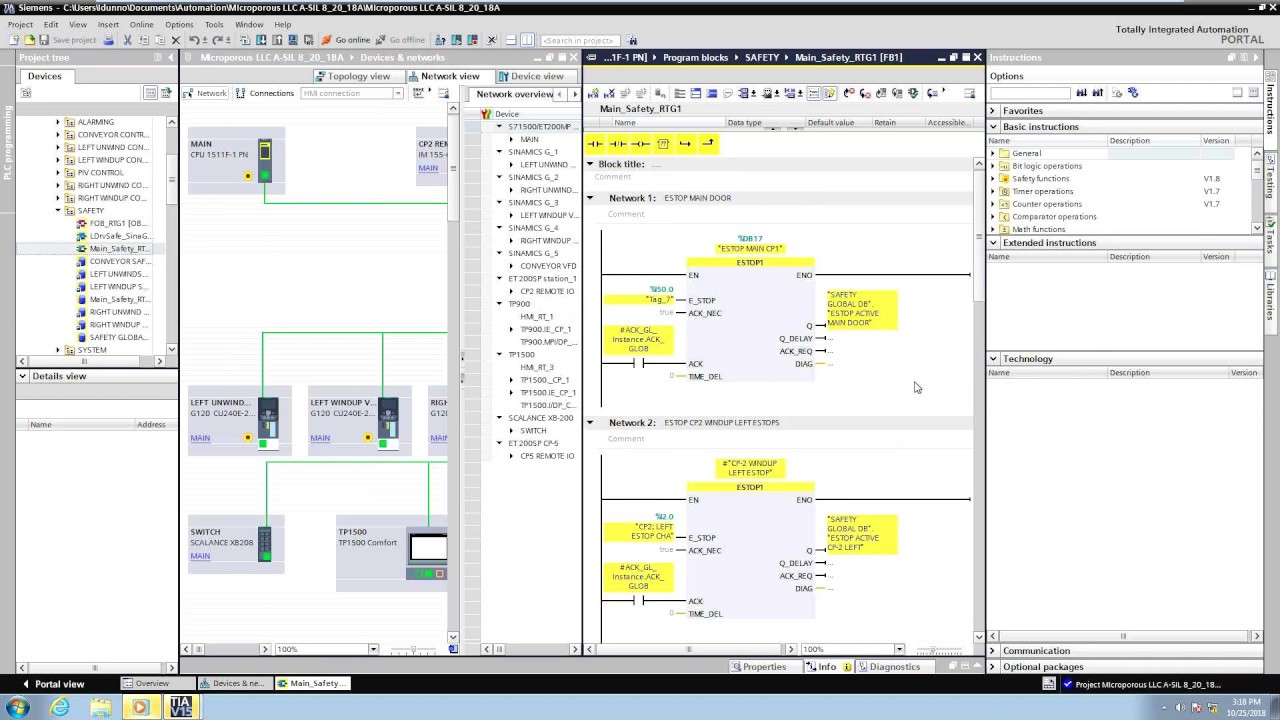Open the Project menu
The width and height of the screenshot is (1280, 720).
coord(20,24)
